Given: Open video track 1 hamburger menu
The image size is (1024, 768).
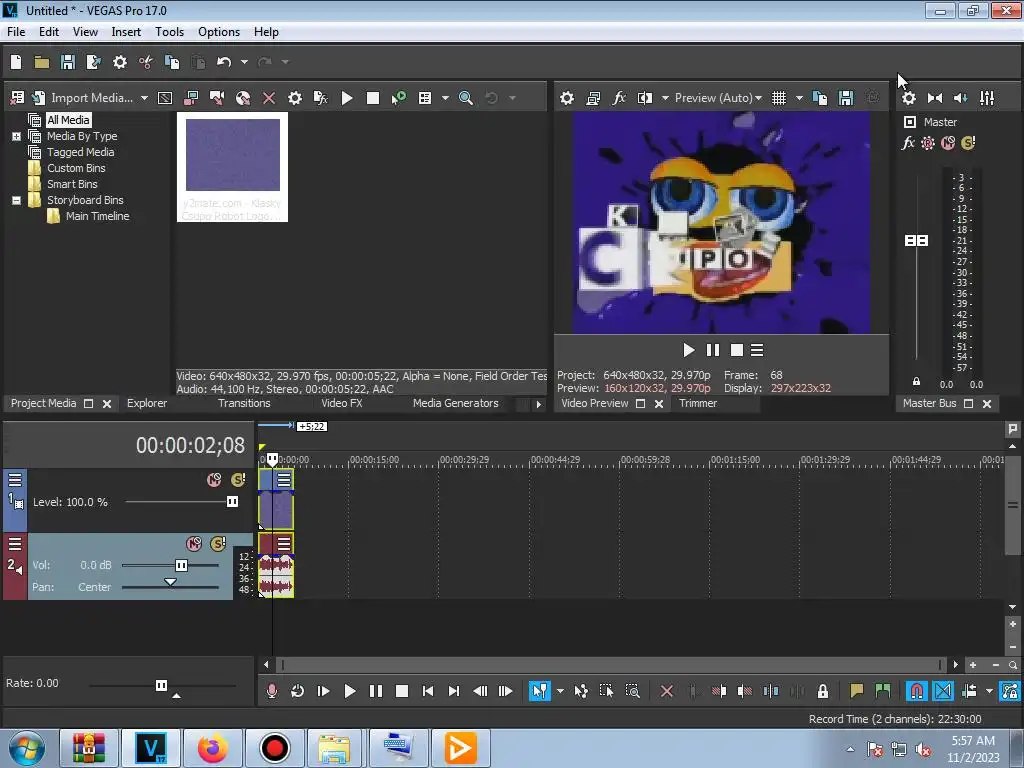Looking at the screenshot, I should tap(15, 480).
